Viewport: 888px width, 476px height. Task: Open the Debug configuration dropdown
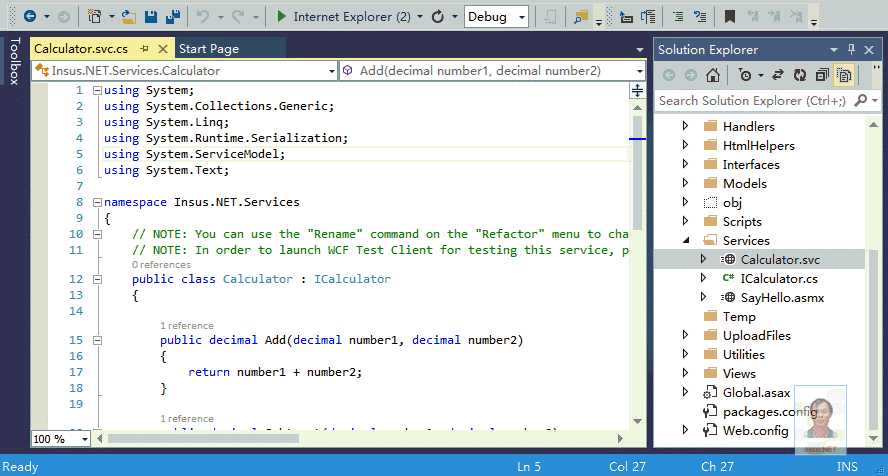(x=522, y=17)
